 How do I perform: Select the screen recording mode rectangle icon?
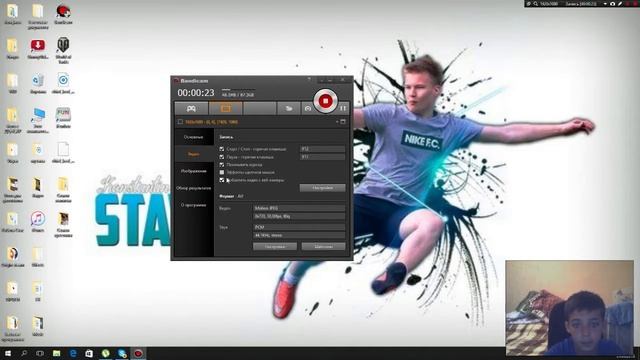[226, 109]
